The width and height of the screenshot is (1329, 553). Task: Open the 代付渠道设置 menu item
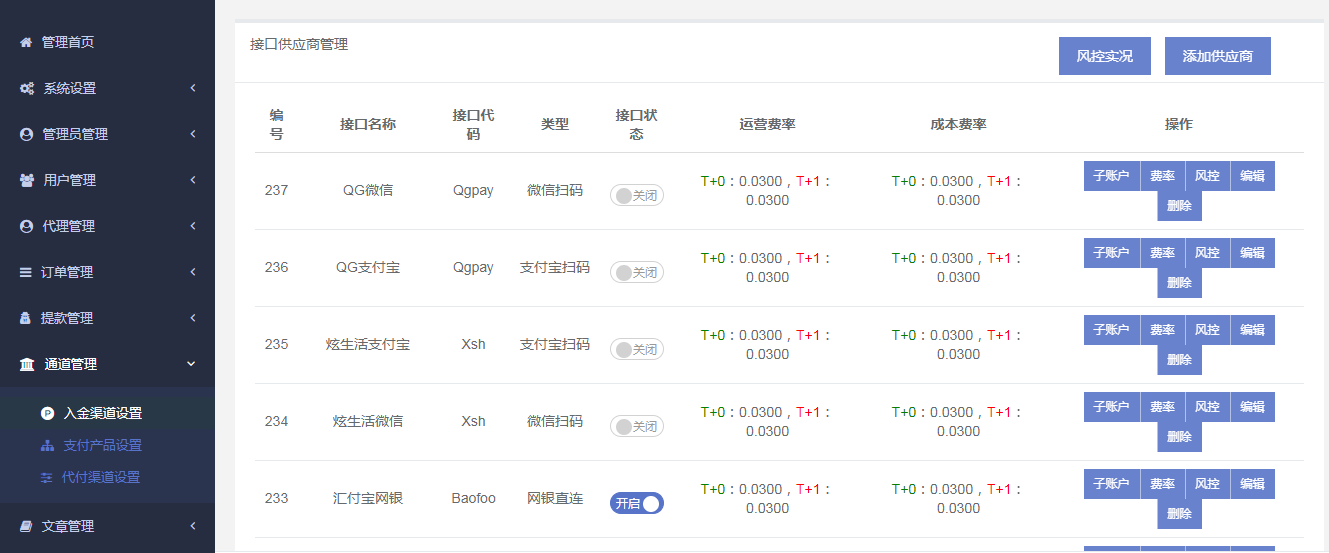(x=100, y=478)
